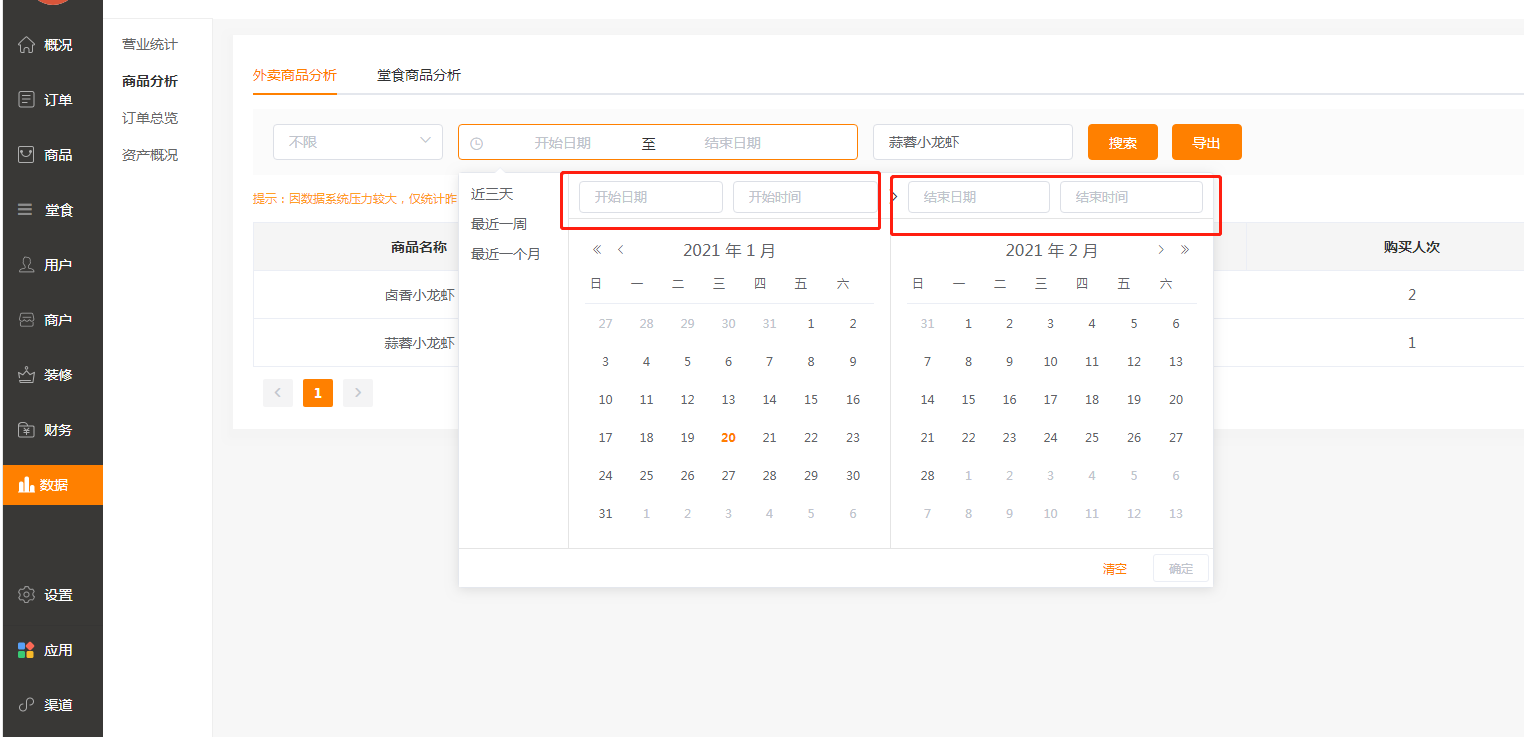
Task: Click the 蒜蓉小龙虾 table row cell
Action: pos(419,343)
